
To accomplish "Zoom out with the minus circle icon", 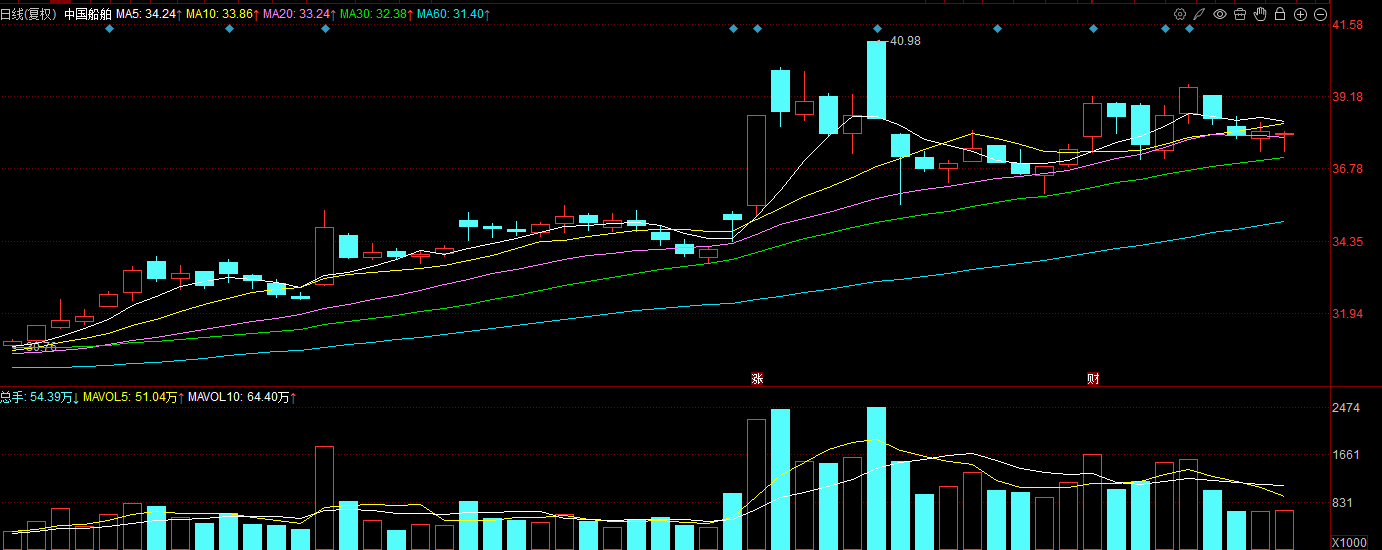I will tap(1320, 14).
